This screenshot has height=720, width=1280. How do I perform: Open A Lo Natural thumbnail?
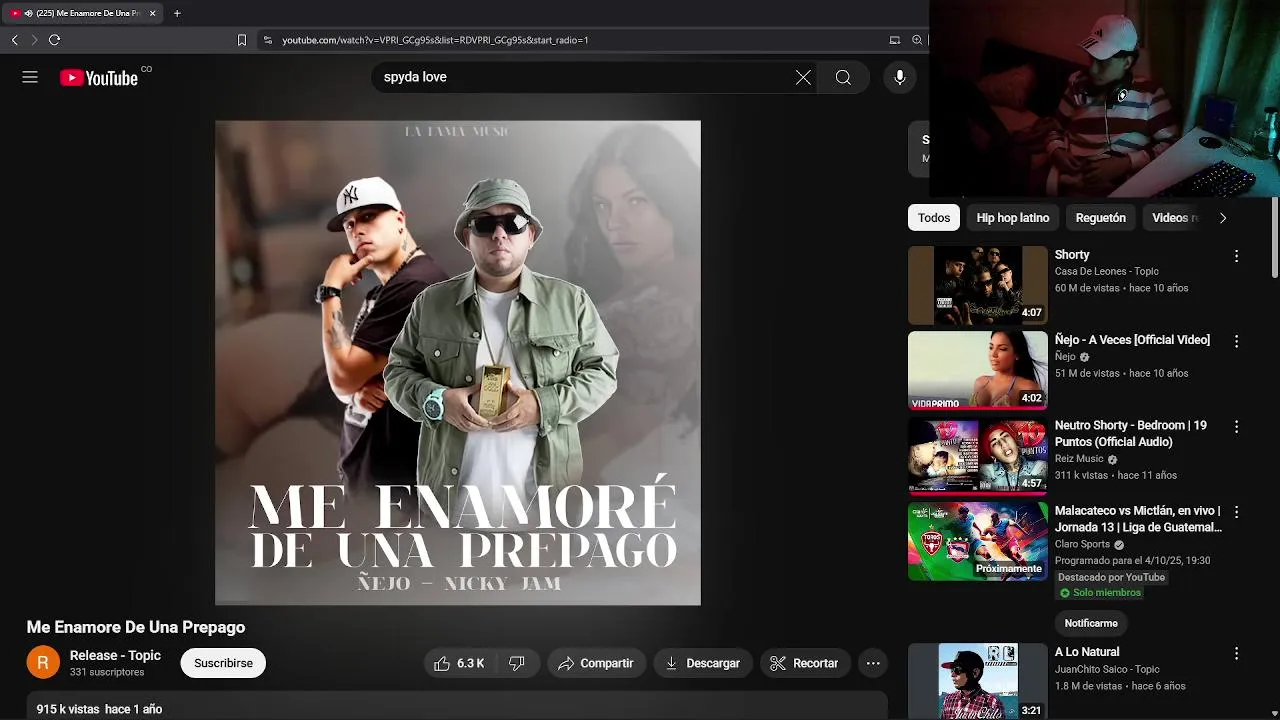pos(977,681)
